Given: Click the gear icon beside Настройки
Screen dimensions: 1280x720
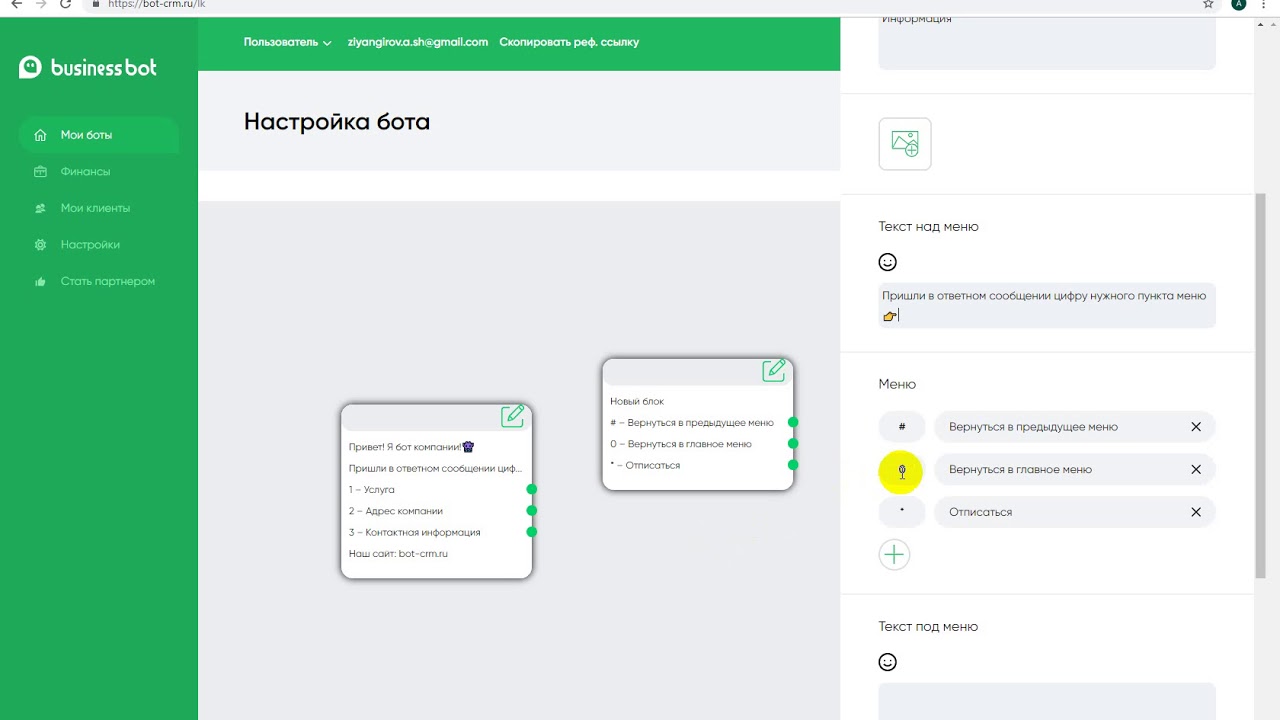Looking at the screenshot, I should point(40,245).
